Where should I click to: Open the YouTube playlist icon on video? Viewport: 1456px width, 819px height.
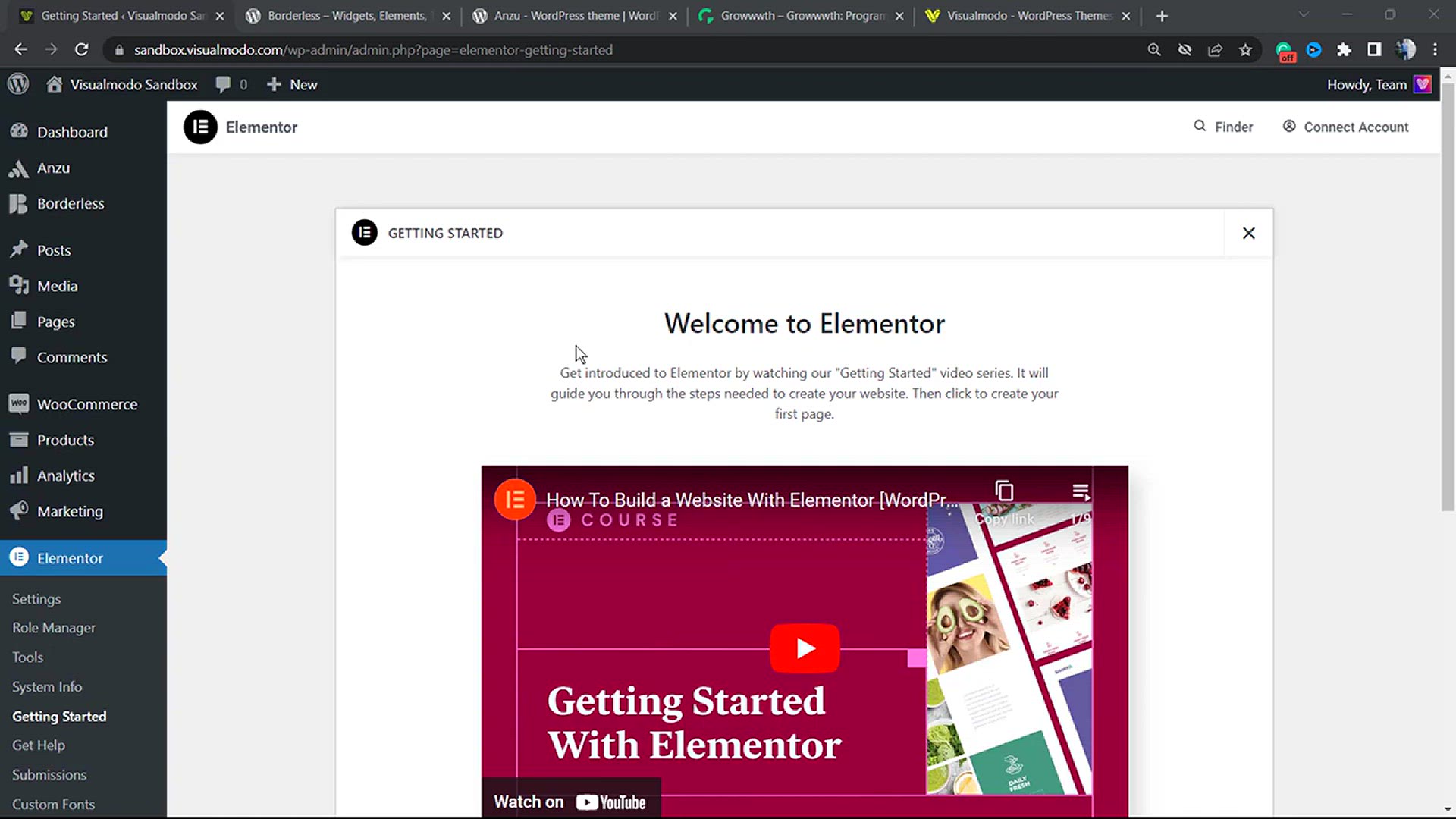(1081, 491)
